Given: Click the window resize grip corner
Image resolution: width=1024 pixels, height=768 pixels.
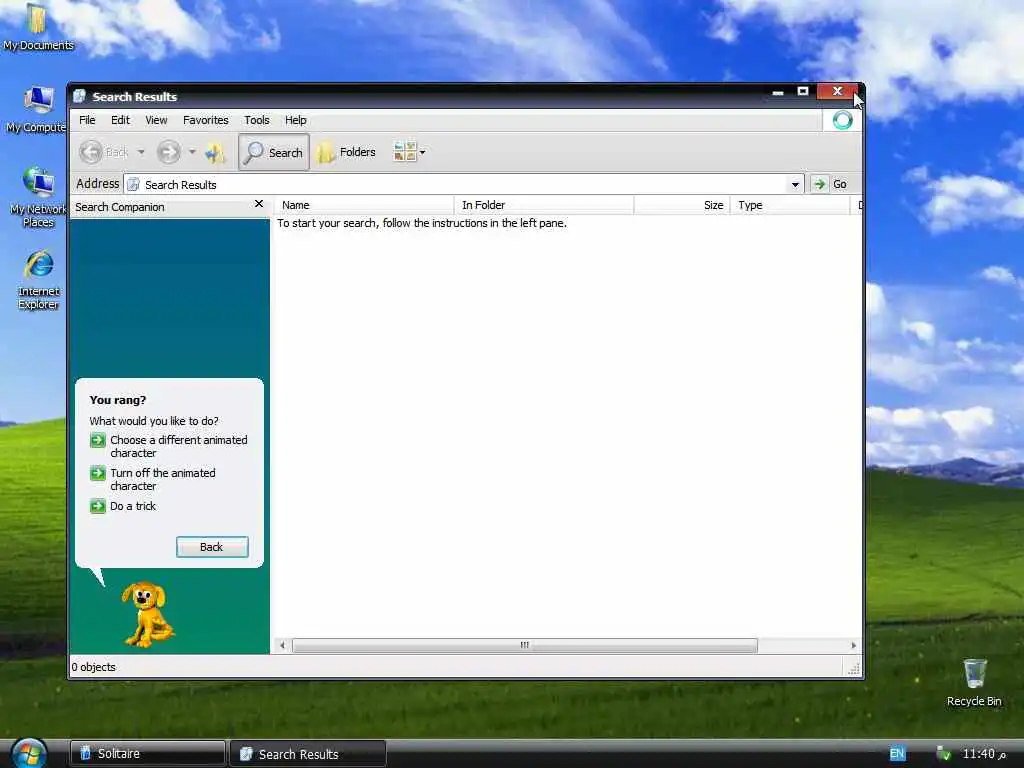Looking at the screenshot, I should (x=854, y=668).
